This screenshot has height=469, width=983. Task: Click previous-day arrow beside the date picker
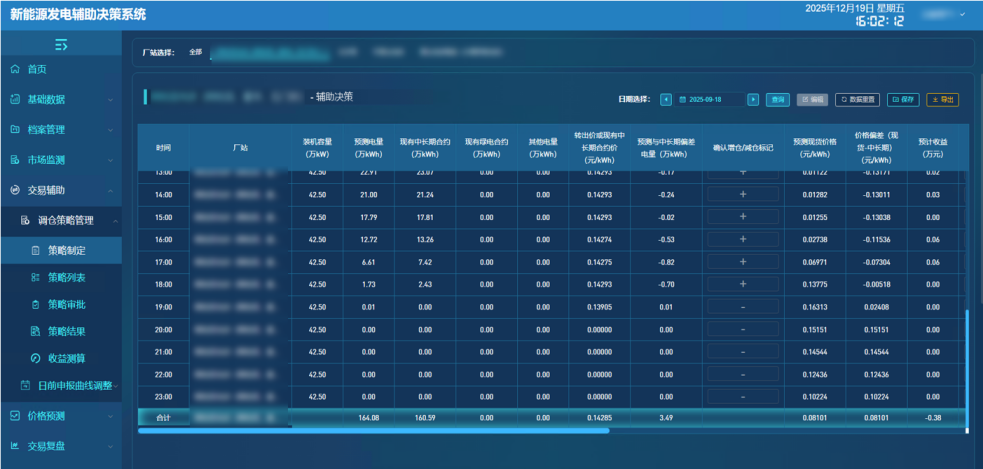click(x=666, y=99)
